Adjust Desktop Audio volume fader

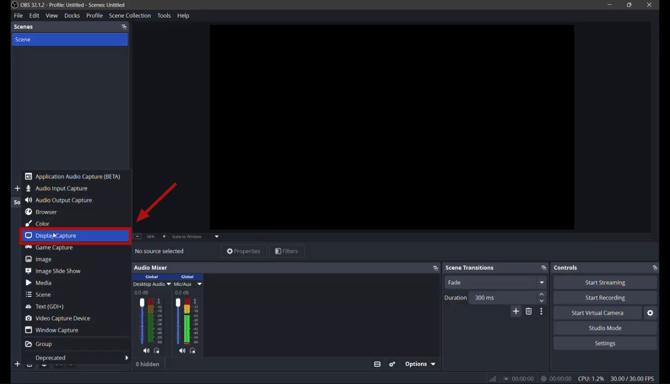pos(142,303)
